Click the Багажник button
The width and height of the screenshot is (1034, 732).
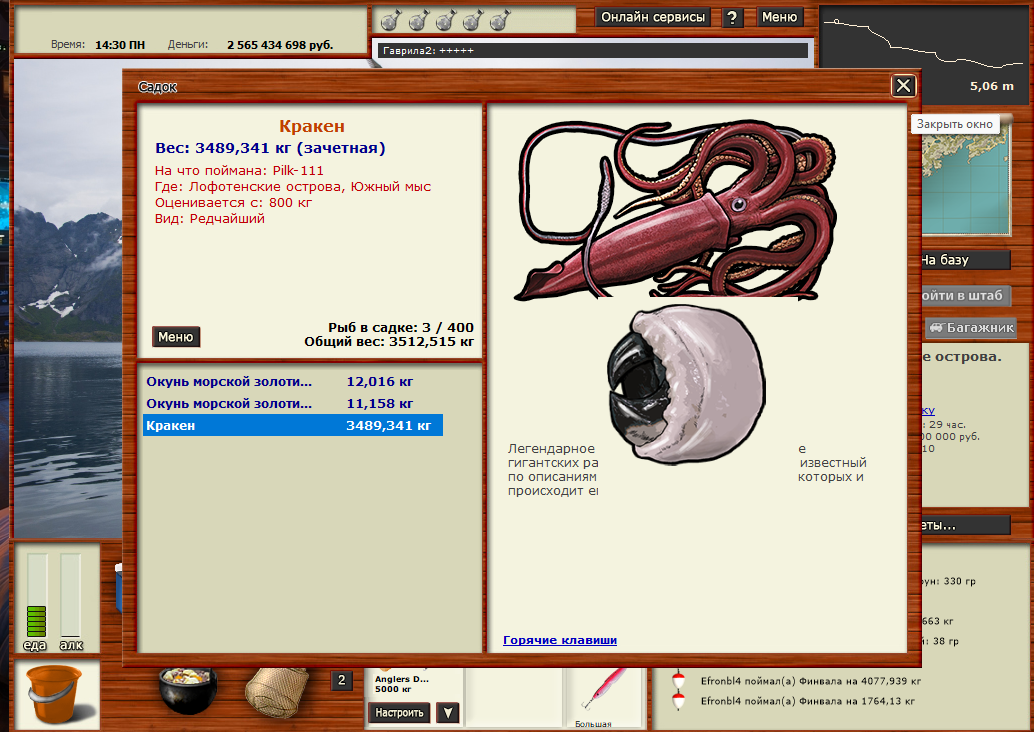pos(972,328)
